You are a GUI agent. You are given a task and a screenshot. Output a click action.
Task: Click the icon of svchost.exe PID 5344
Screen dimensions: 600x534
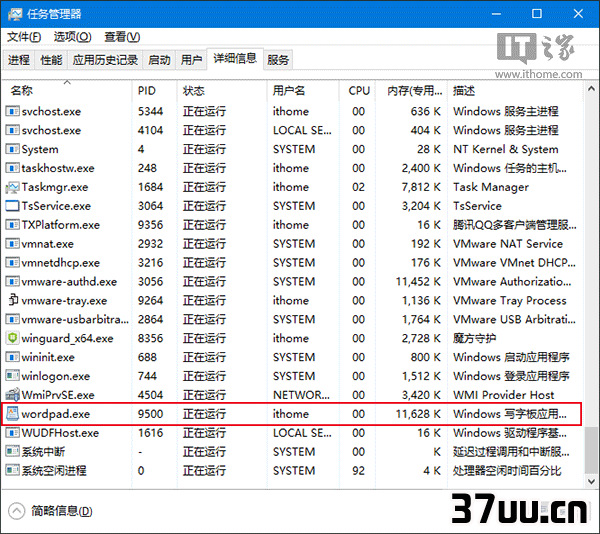point(12,111)
